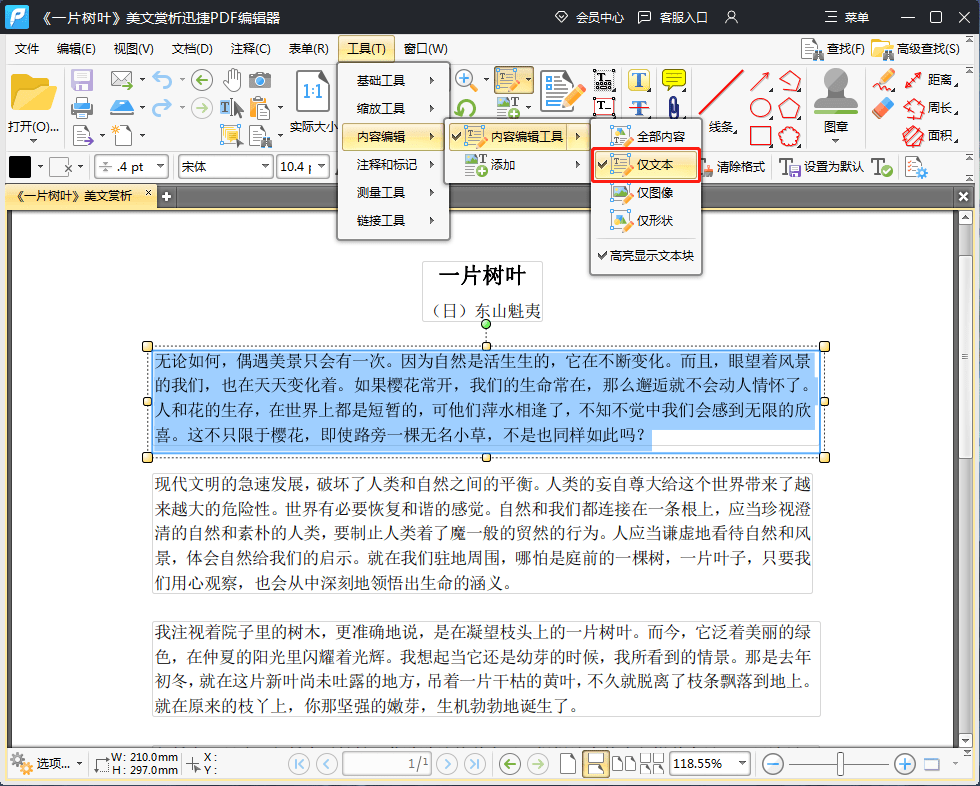Open the zoom level 118.55% dropdown

[x=742, y=763]
